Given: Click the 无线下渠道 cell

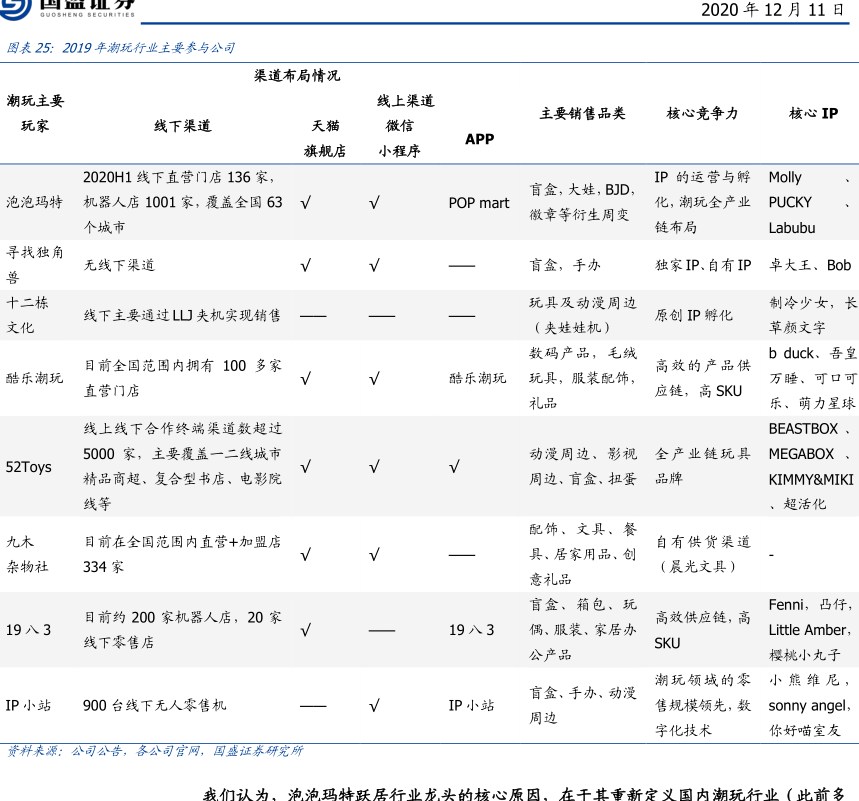Looking at the screenshot, I should pos(119,265).
